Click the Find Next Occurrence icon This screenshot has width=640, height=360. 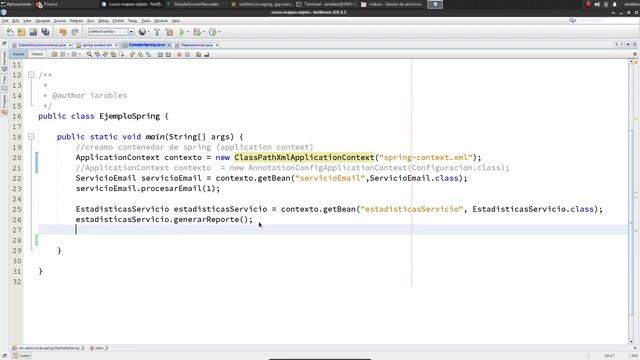(105, 54)
